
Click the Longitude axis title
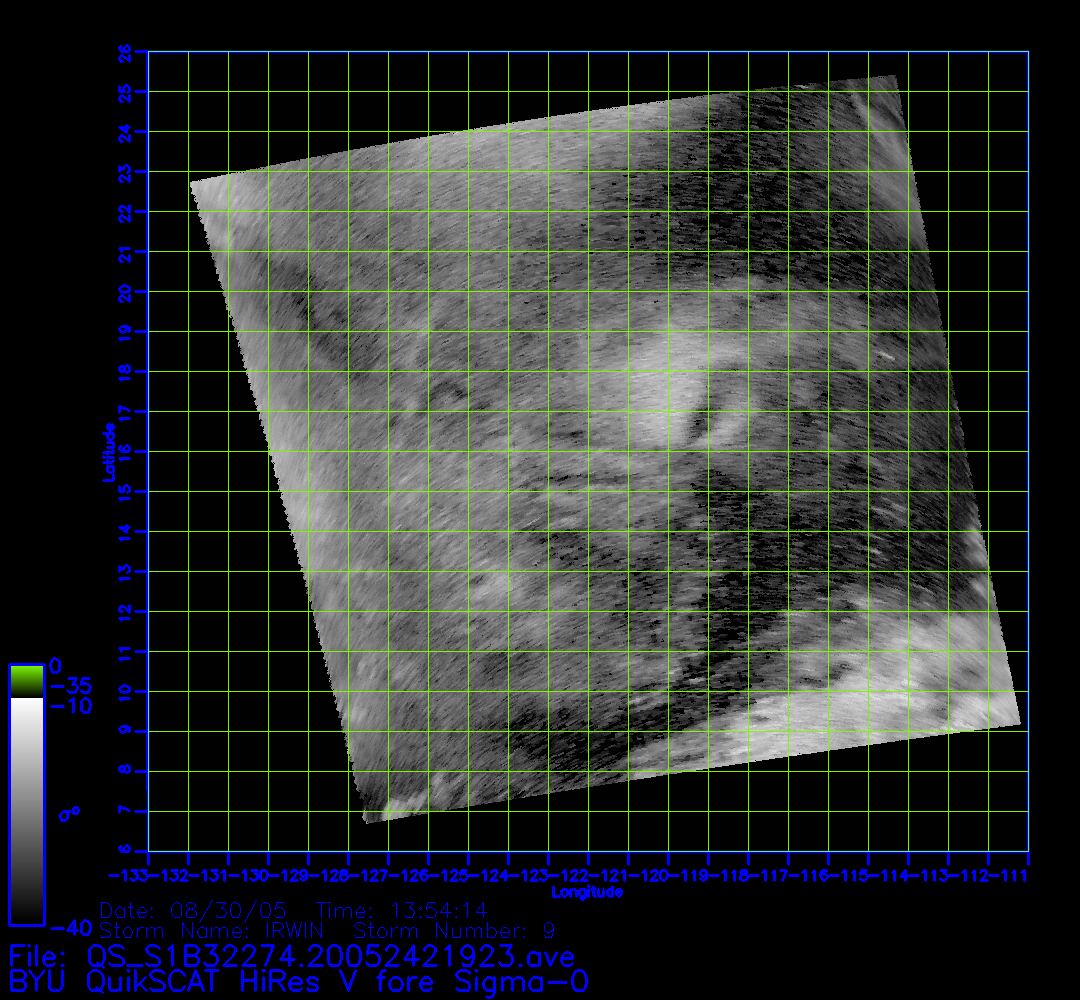tap(587, 892)
